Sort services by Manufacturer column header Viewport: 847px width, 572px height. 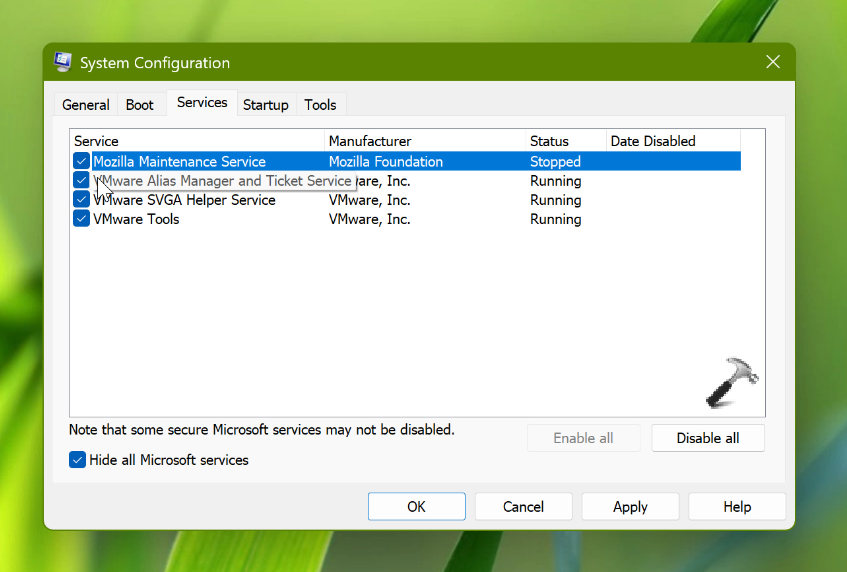[x=425, y=141]
